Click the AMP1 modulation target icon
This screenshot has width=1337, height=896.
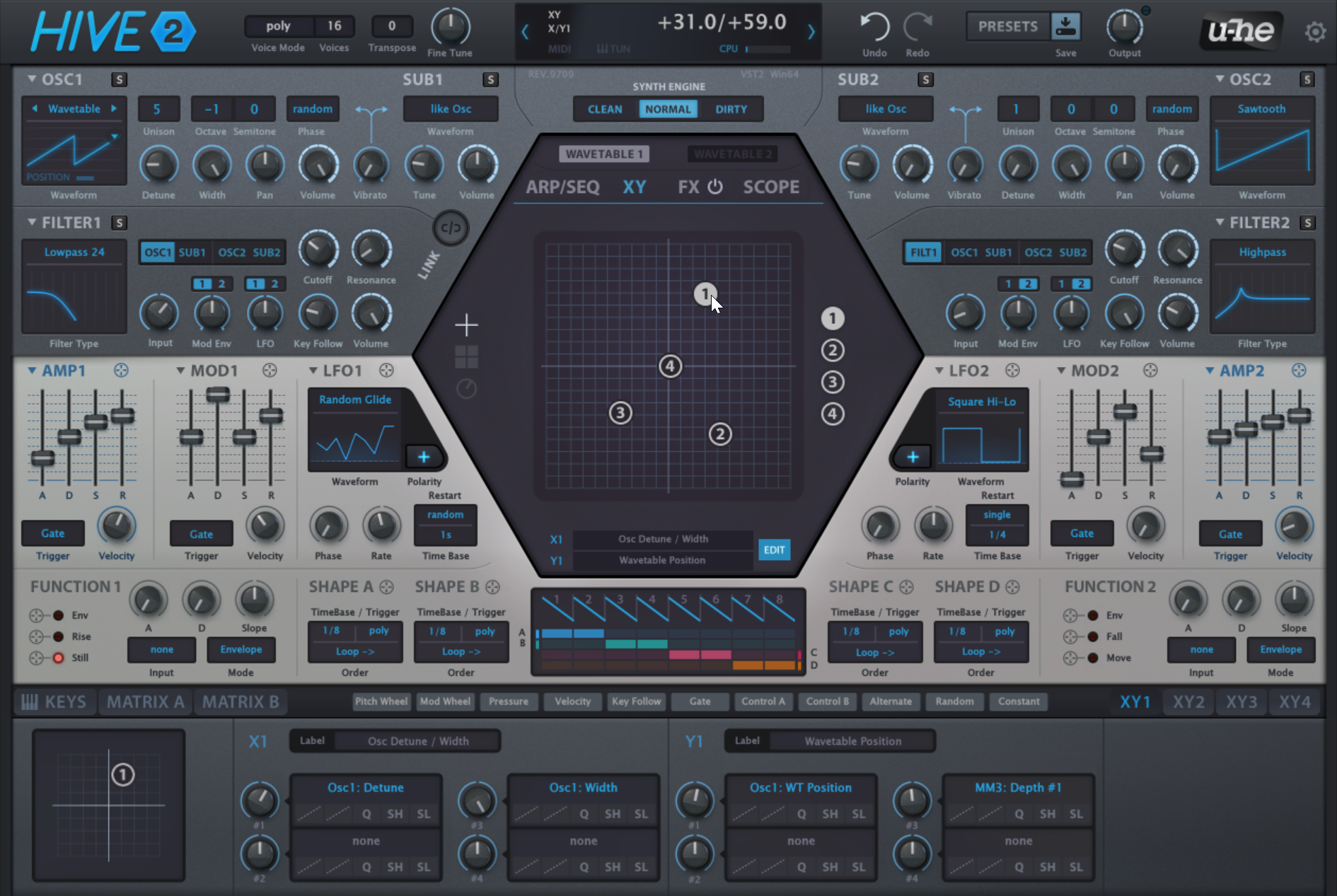coord(121,371)
